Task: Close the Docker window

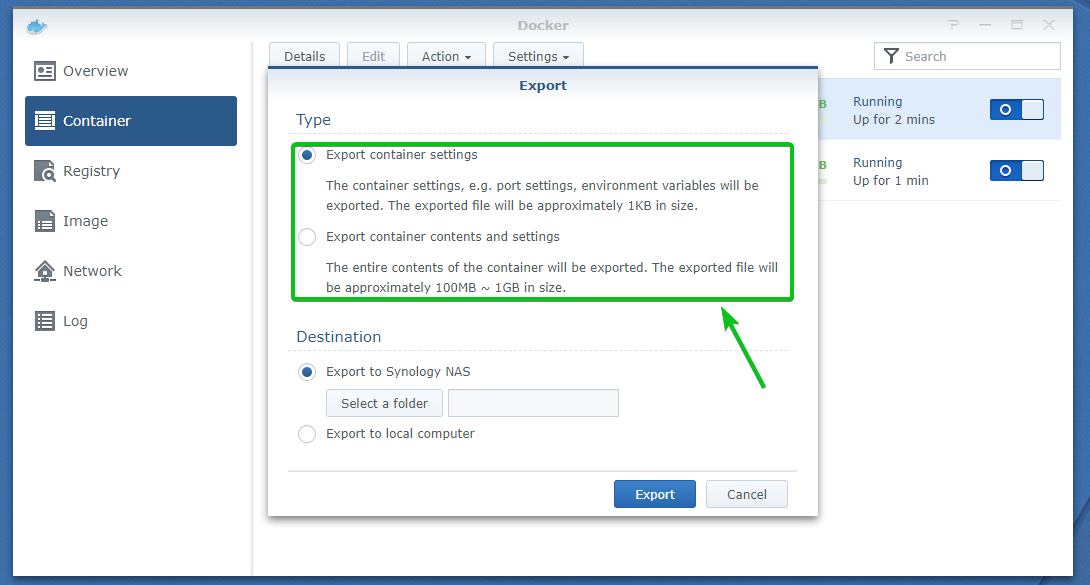Action: point(1049,25)
